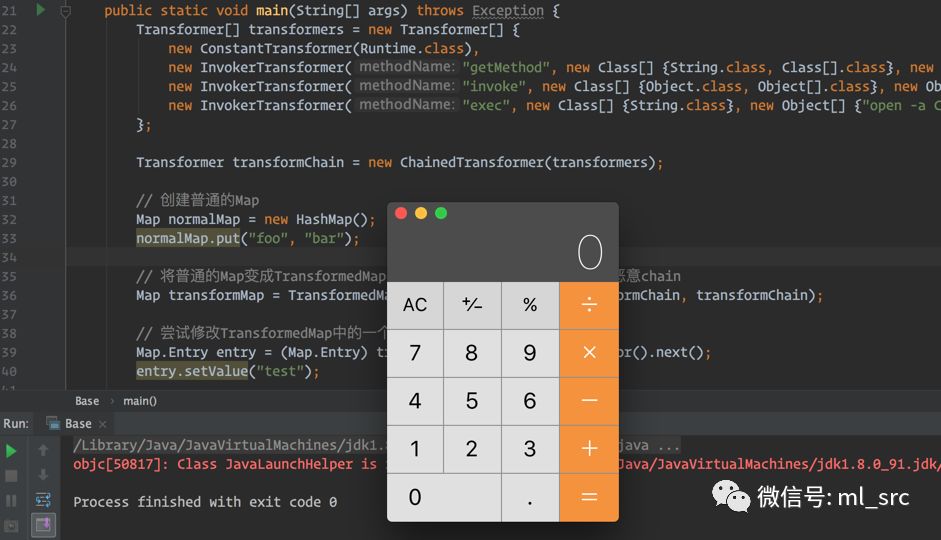The height and width of the screenshot is (540, 941).
Task: Close the Calculator with the red button
Action: point(401,214)
